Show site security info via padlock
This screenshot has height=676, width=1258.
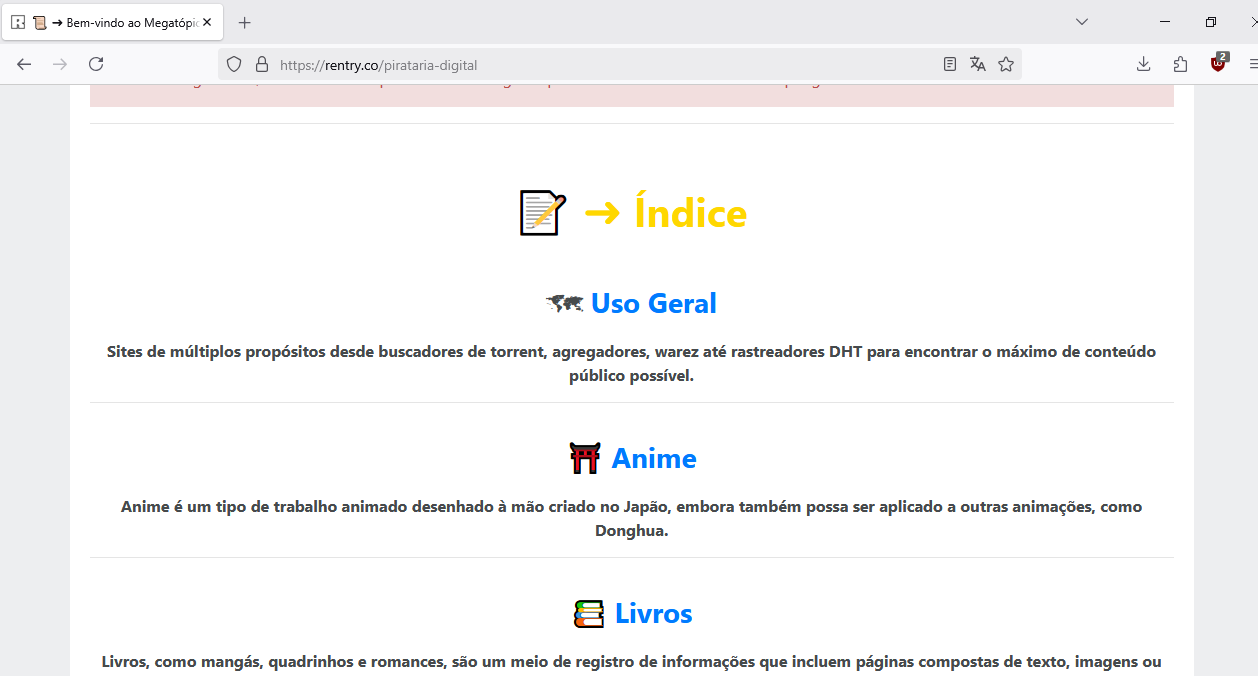click(262, 64)
